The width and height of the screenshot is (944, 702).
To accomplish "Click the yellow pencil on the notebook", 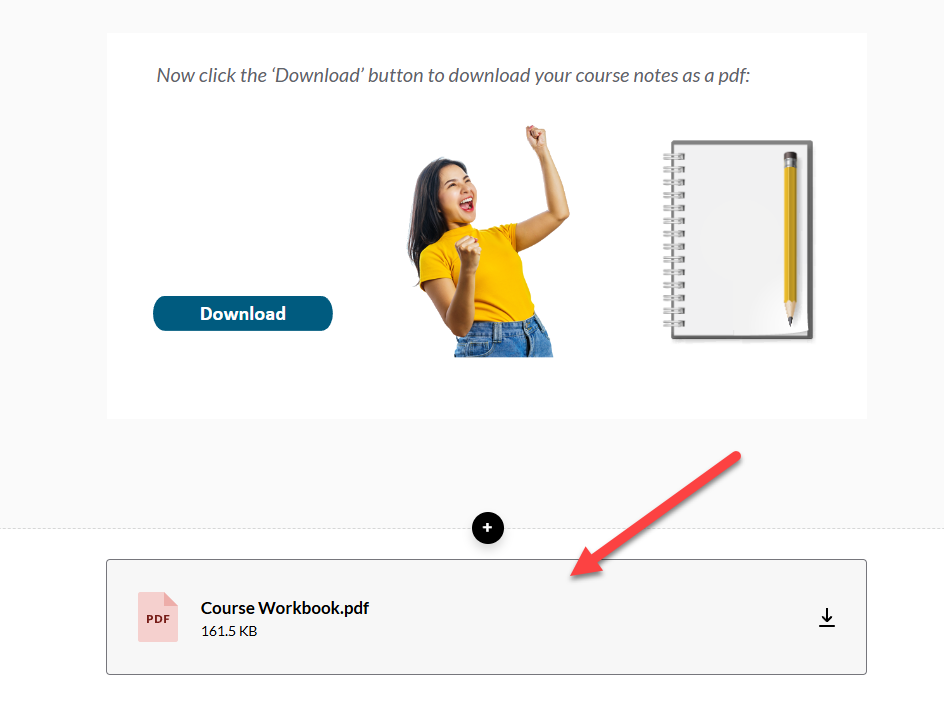I will 790,238.
